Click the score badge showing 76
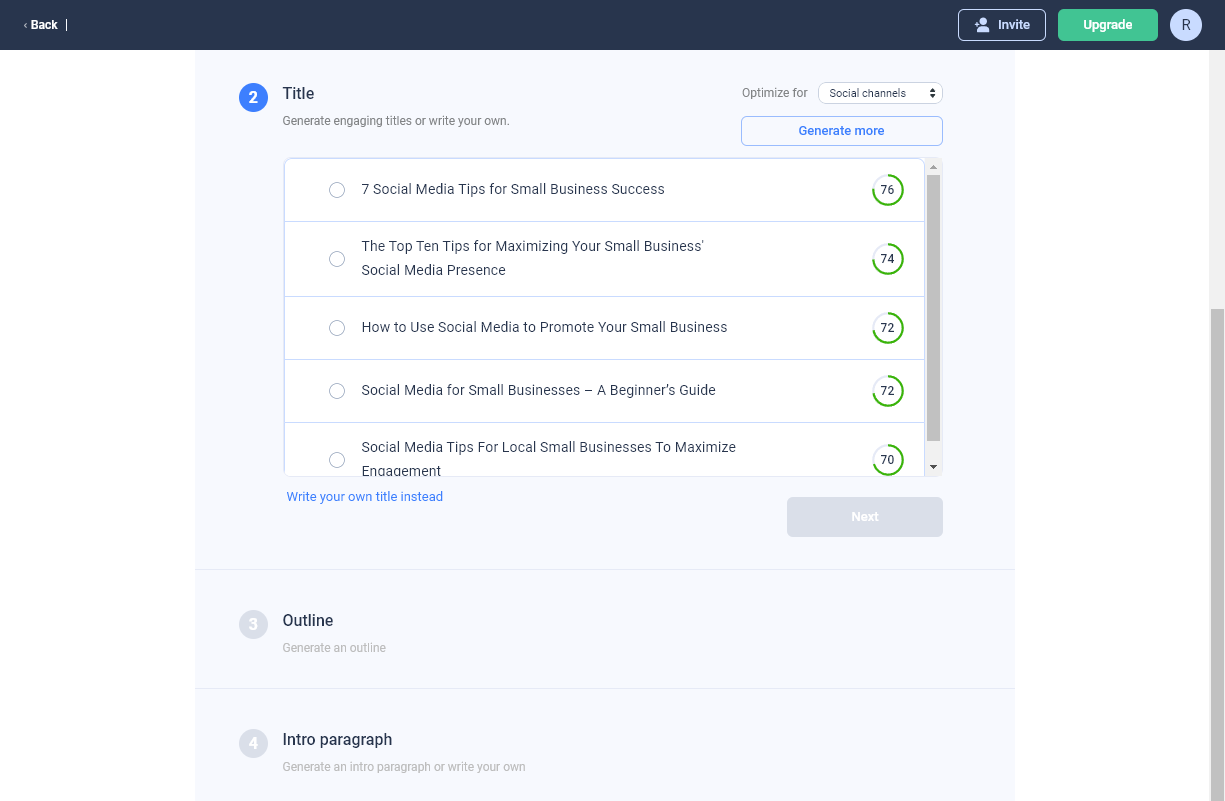The image size is (1225, 801). [x=887, y=190]
